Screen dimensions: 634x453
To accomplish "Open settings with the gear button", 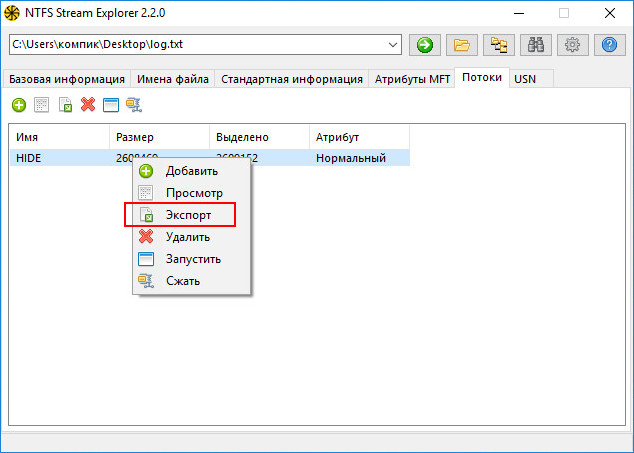I will click(x=573, y=45).
